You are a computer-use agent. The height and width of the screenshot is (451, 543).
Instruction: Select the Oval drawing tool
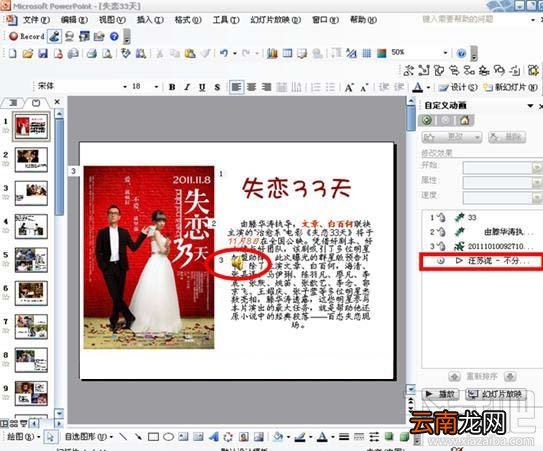[x=169, y=437]
